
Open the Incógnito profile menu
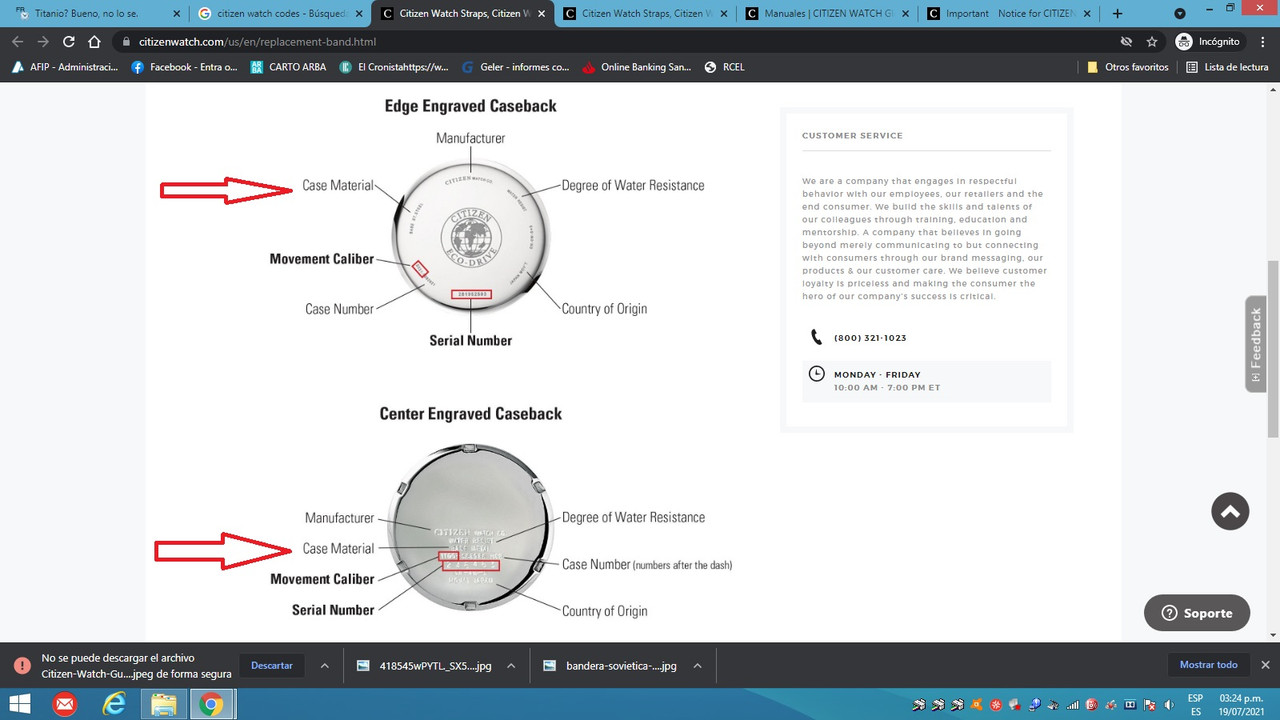(x=1208, y=42)
